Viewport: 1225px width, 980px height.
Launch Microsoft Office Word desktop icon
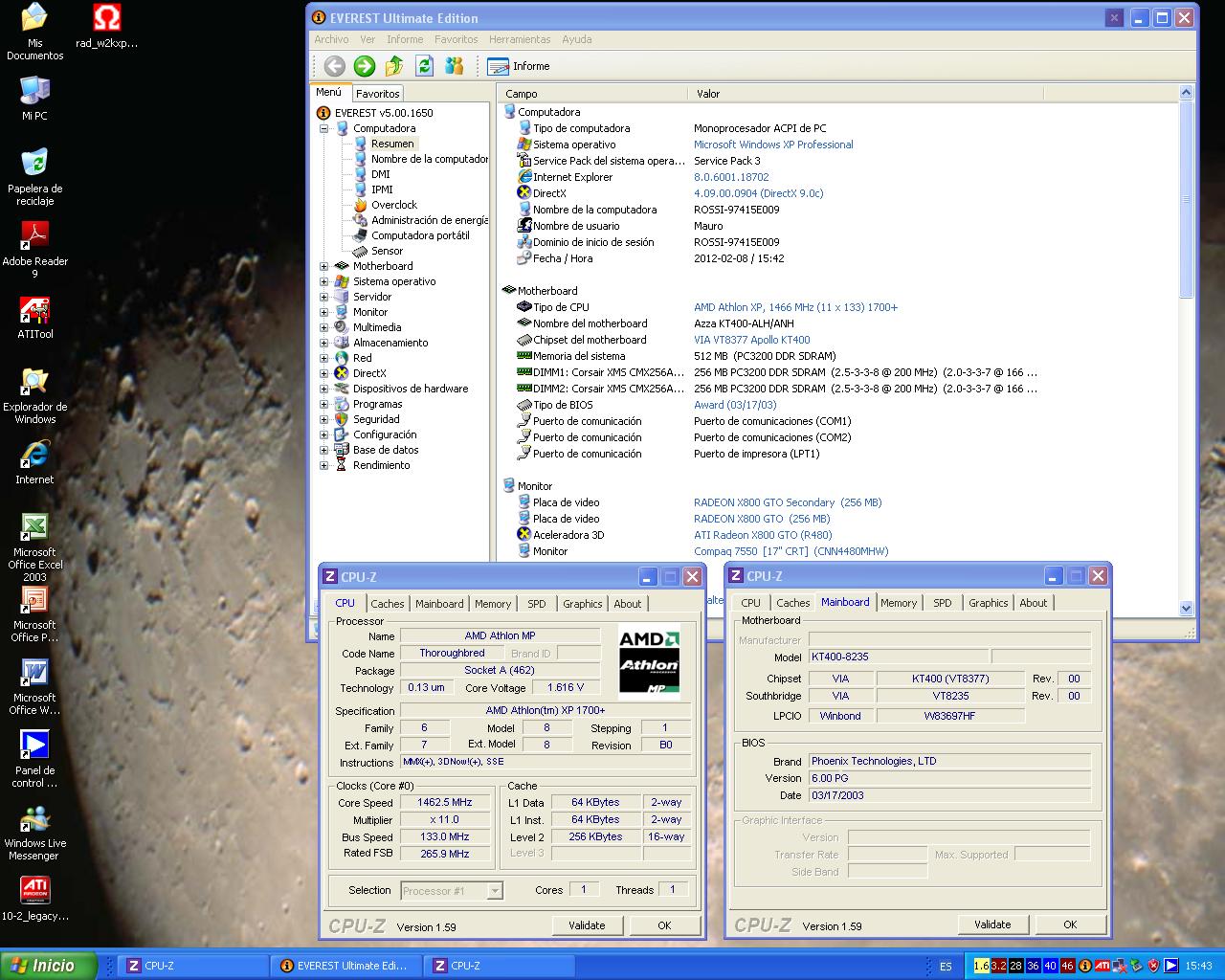(34, 687)
